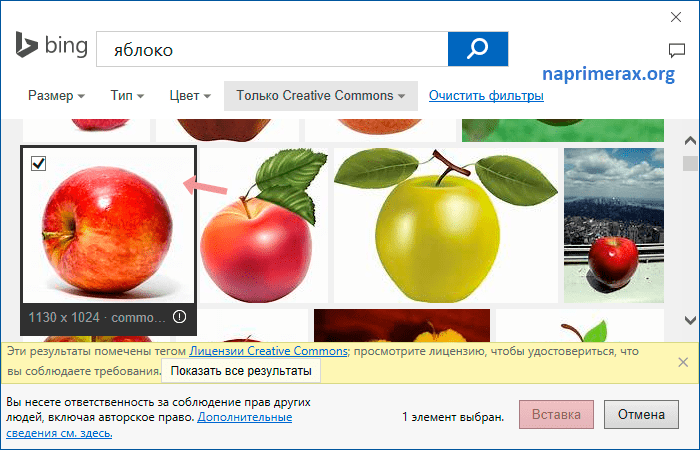
Task: Select the apple on city skyline thumbnail
Action: coord(614,225)
